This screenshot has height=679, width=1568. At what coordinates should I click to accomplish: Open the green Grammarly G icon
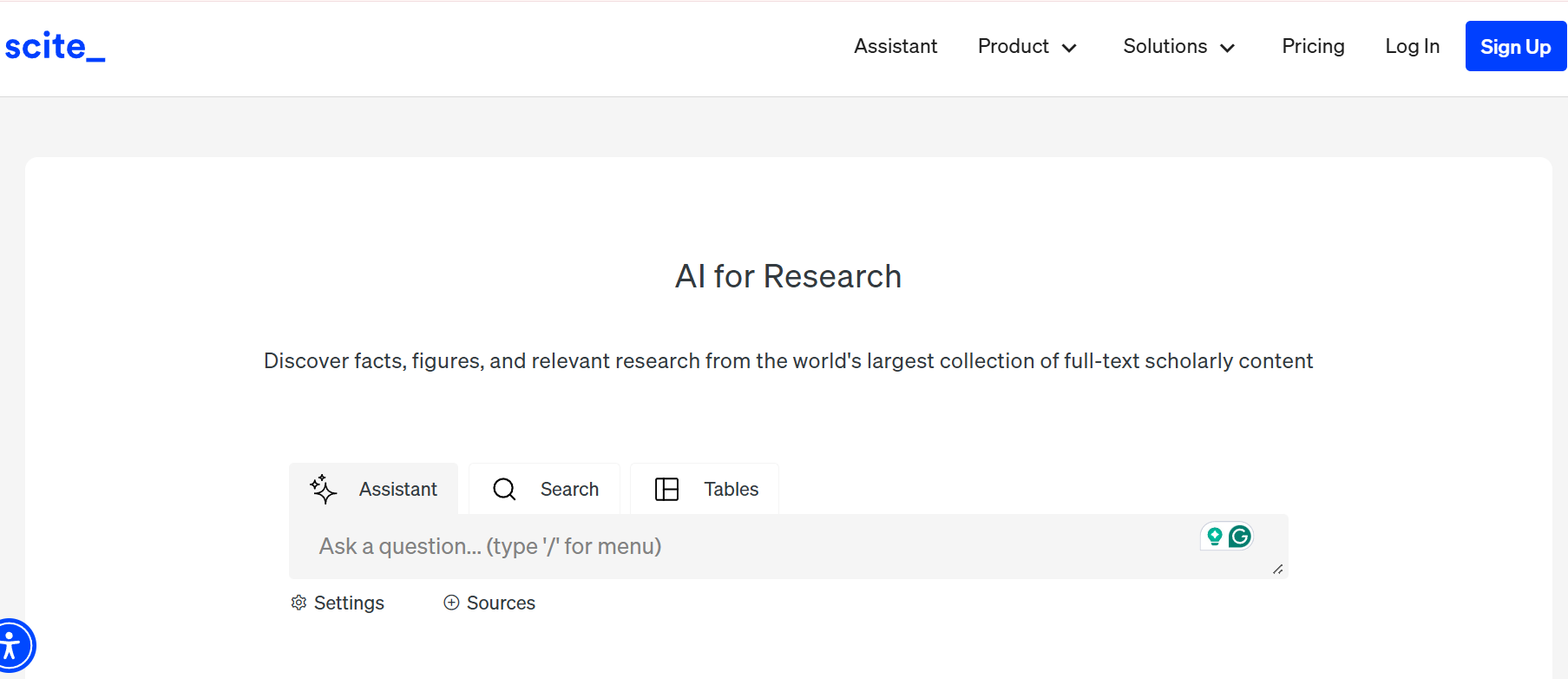(x=1240, y=537)
